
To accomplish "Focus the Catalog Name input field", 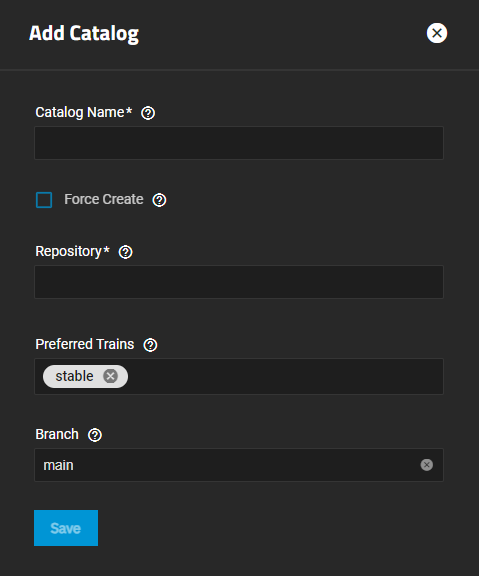I will (x=239, y=143).
